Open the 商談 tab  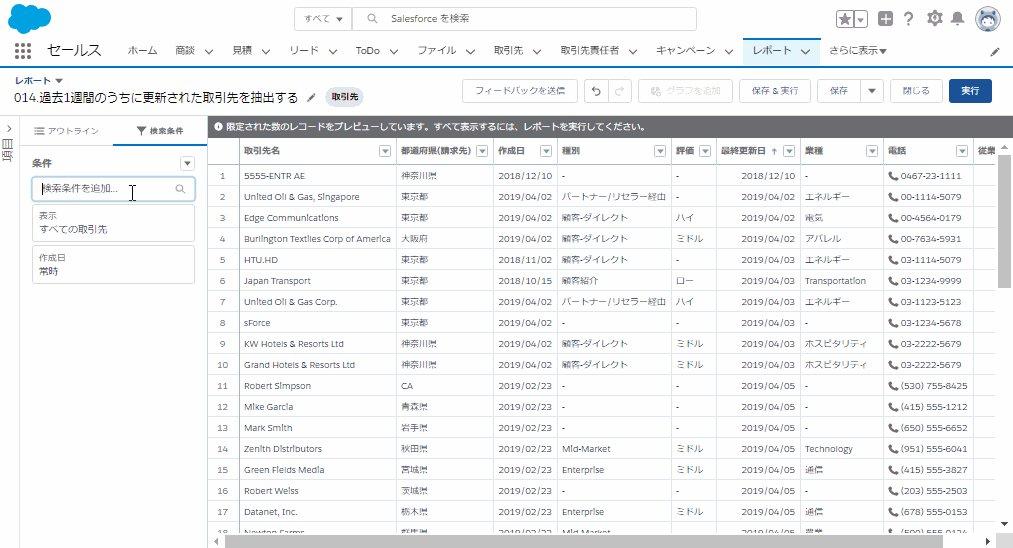[x=185, y=50]
